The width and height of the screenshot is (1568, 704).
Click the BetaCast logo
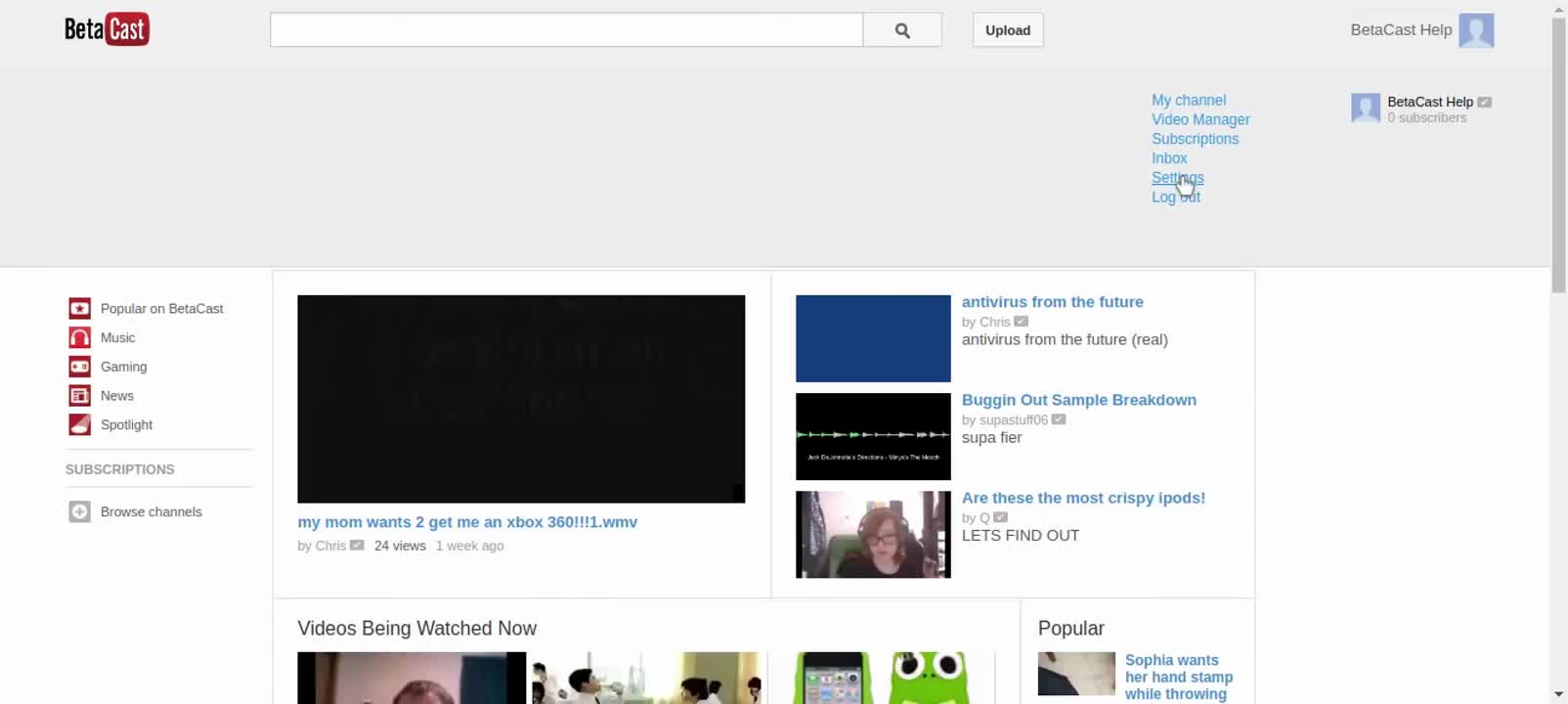107,29
